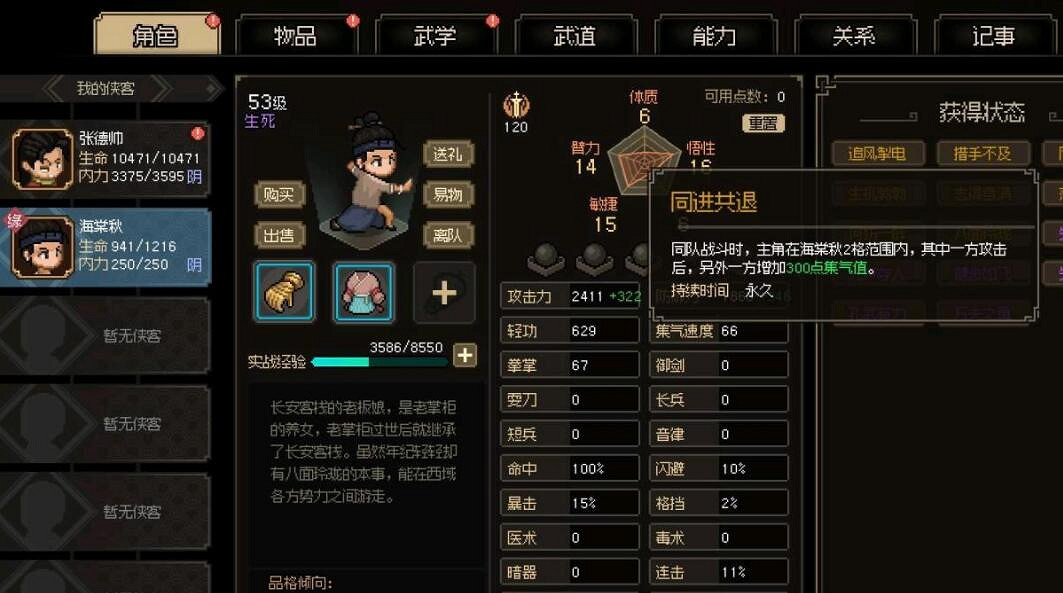Open the equipped pink robe armor slot
1063x593 pixels.
363,291
